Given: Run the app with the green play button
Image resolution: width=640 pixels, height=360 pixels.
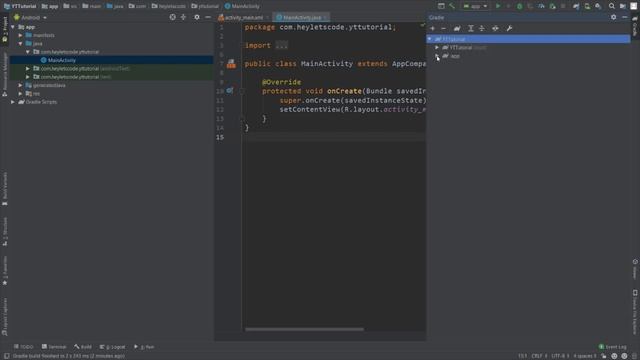Looking at the screenshot, I should point(498,6).
